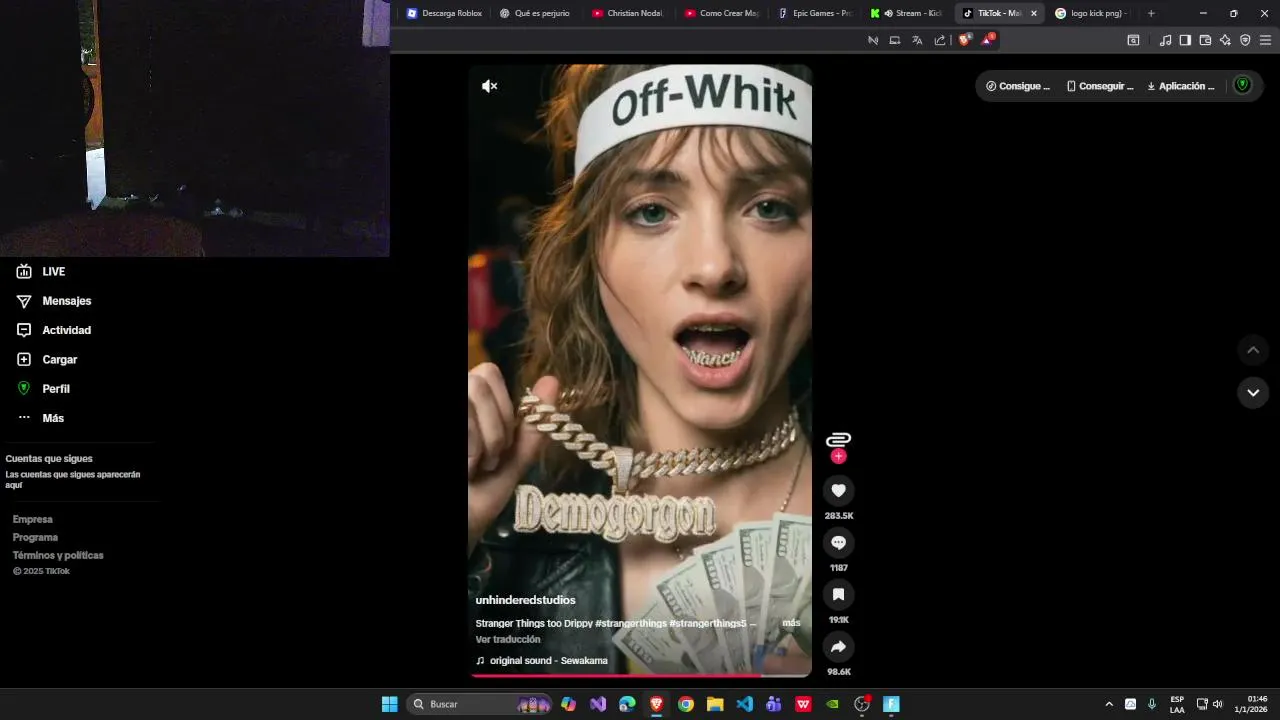
Task: Open Microsoft Edge from the taskbar
Action: [x=627, y=704]
